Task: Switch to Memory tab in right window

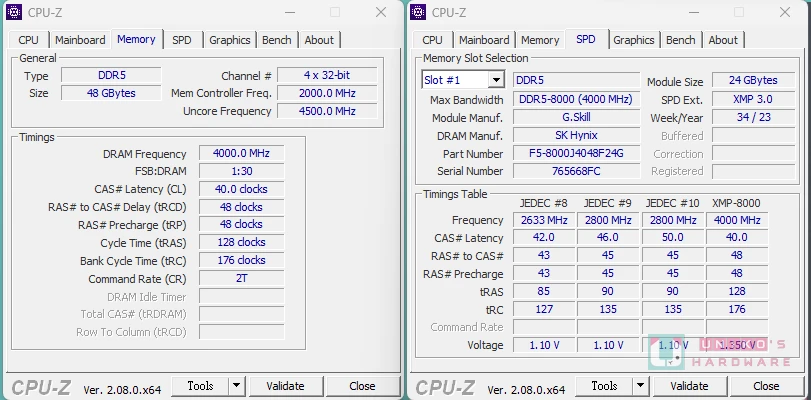Action: [x=540, y=40]
